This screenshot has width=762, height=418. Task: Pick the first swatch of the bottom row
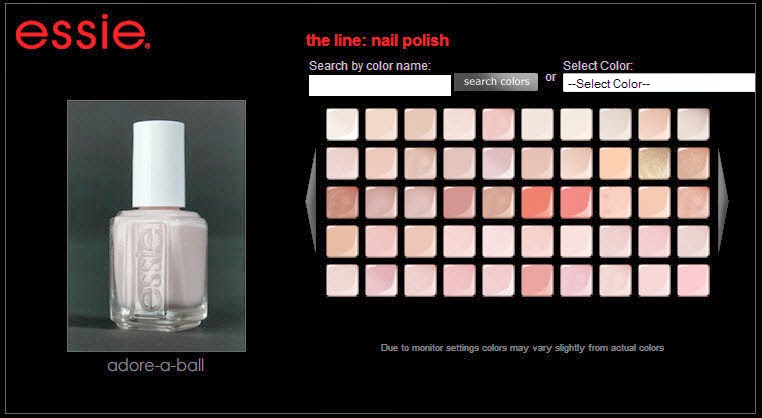(342, 280)
